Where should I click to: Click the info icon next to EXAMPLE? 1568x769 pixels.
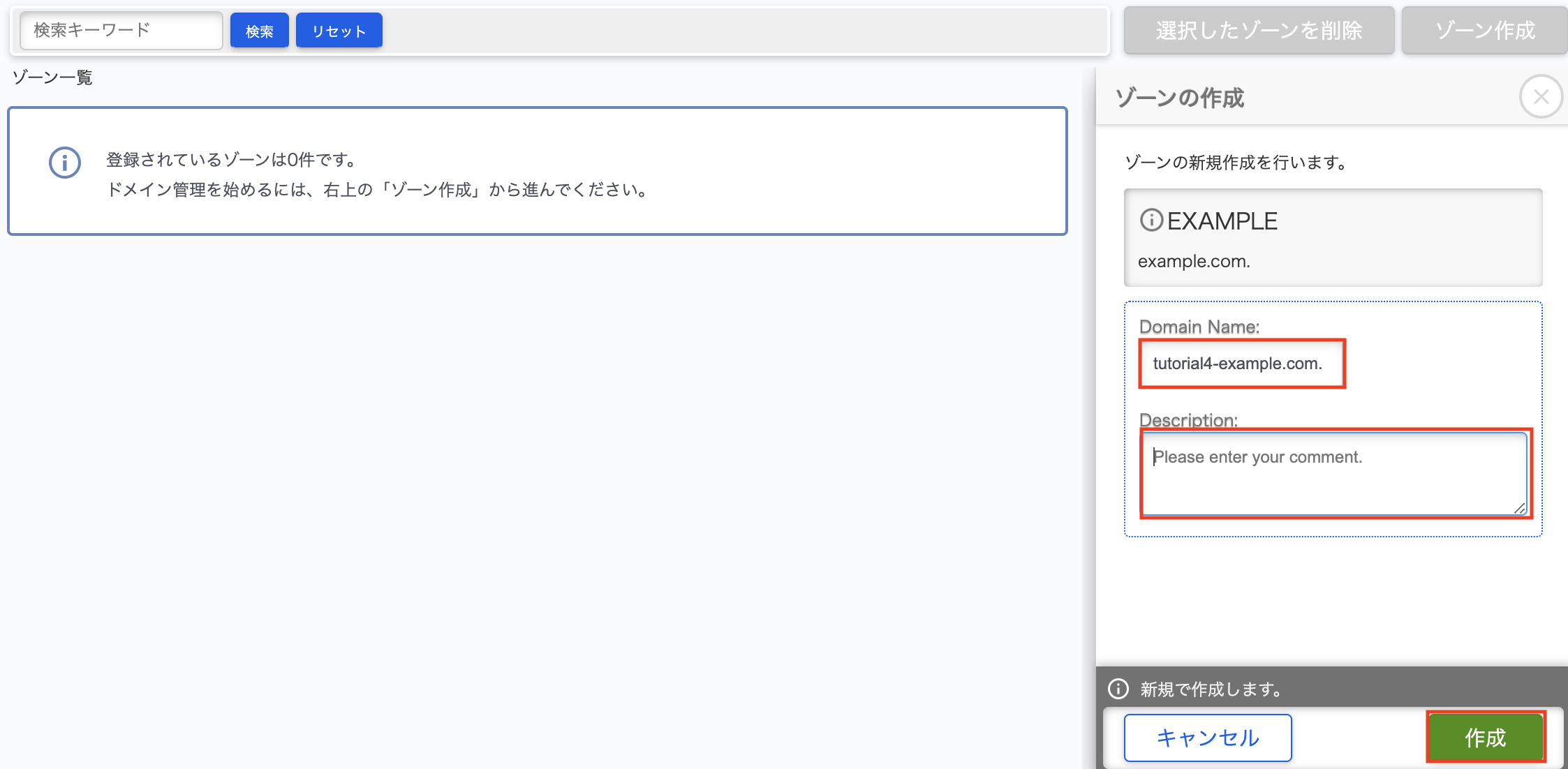point(1151,221)
